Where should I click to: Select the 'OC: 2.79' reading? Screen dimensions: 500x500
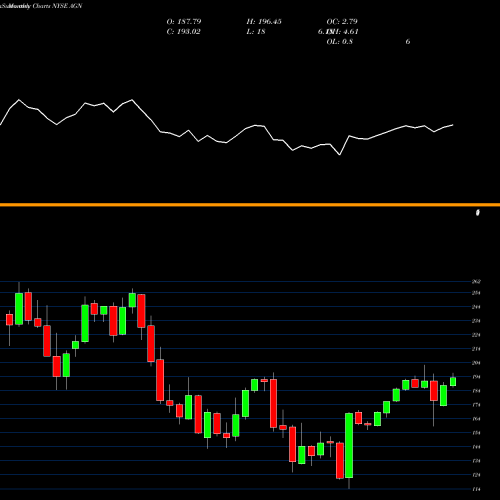tap(342, 22)
